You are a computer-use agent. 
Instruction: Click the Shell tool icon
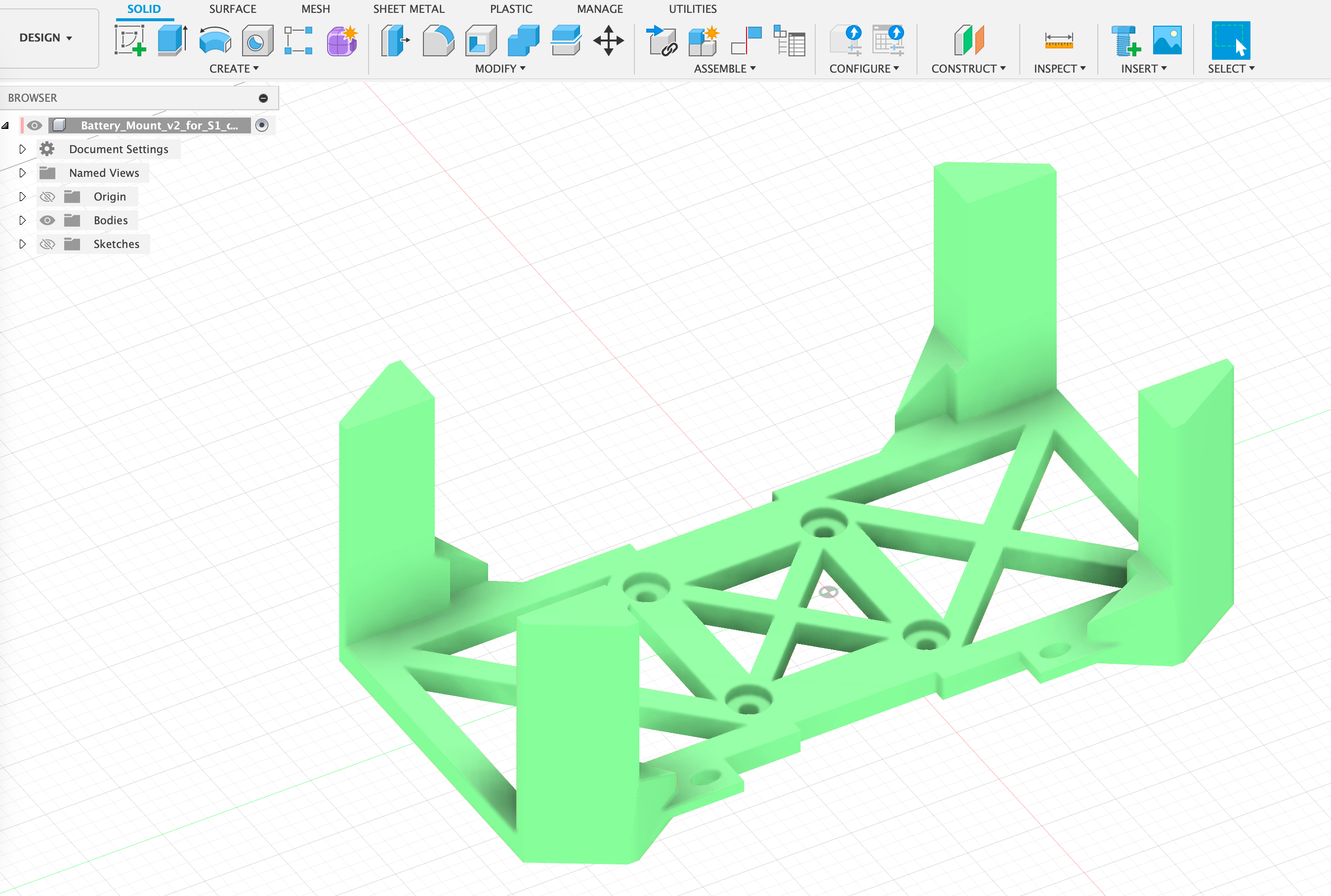pyautogui.click(x=480, y=40)
